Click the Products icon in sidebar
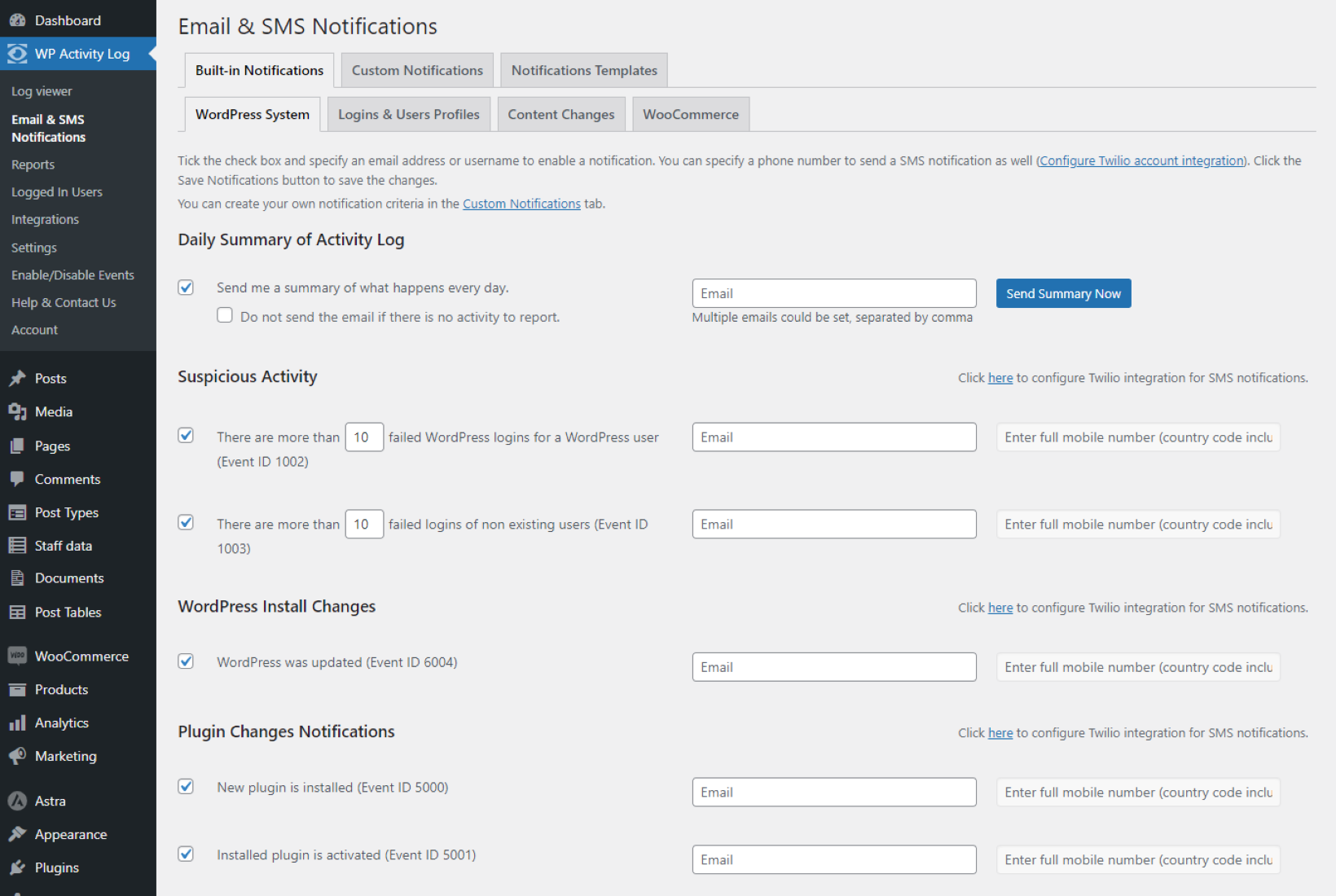Image resolution: width=1336 pixels, height=896 pixels. coord(17,690)
